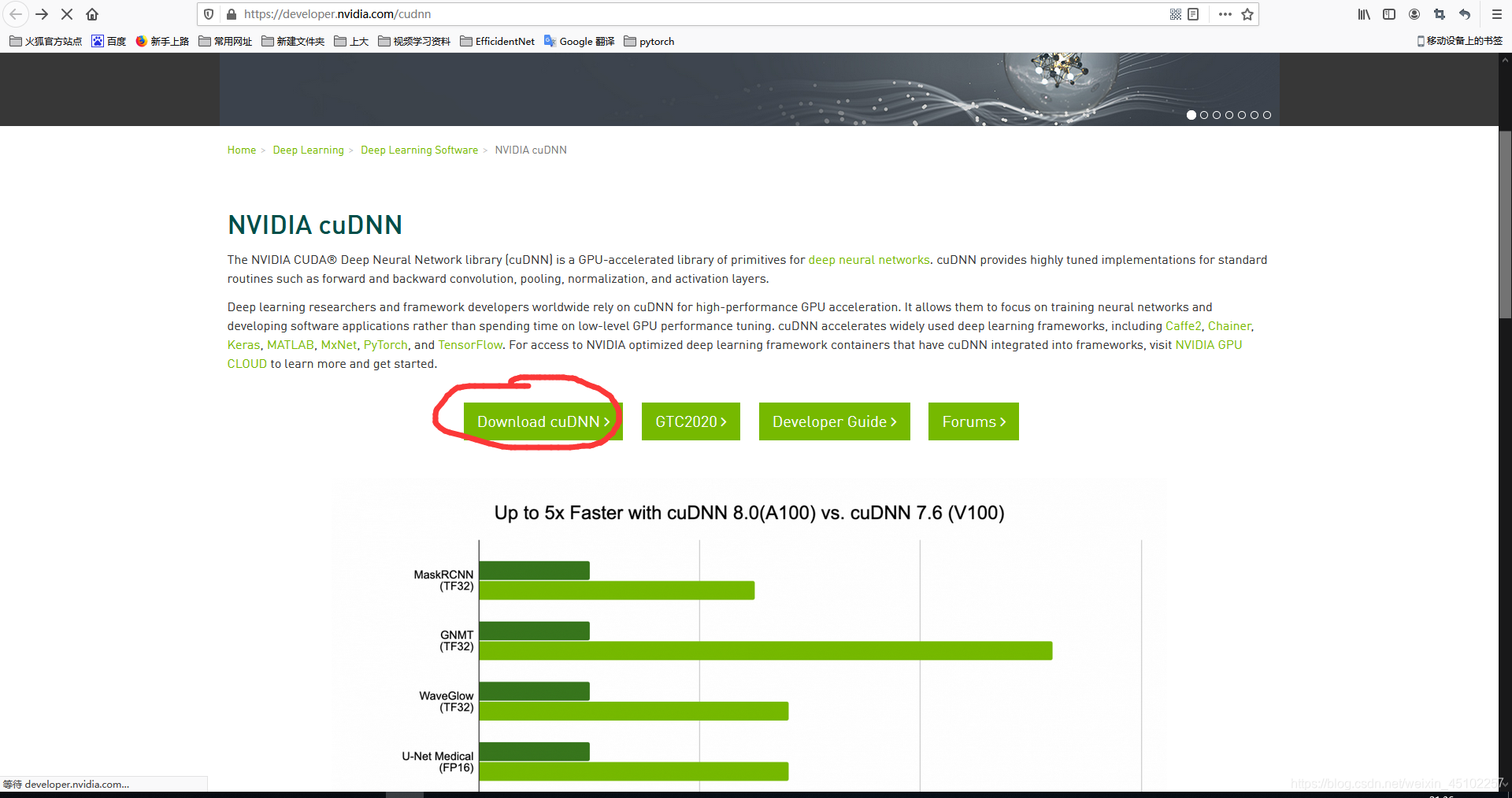Image resolution: width=1512 pixels, height=798 pixels.
Task: Open page actions three-dot menu
Action: [x=1225, y=14]
